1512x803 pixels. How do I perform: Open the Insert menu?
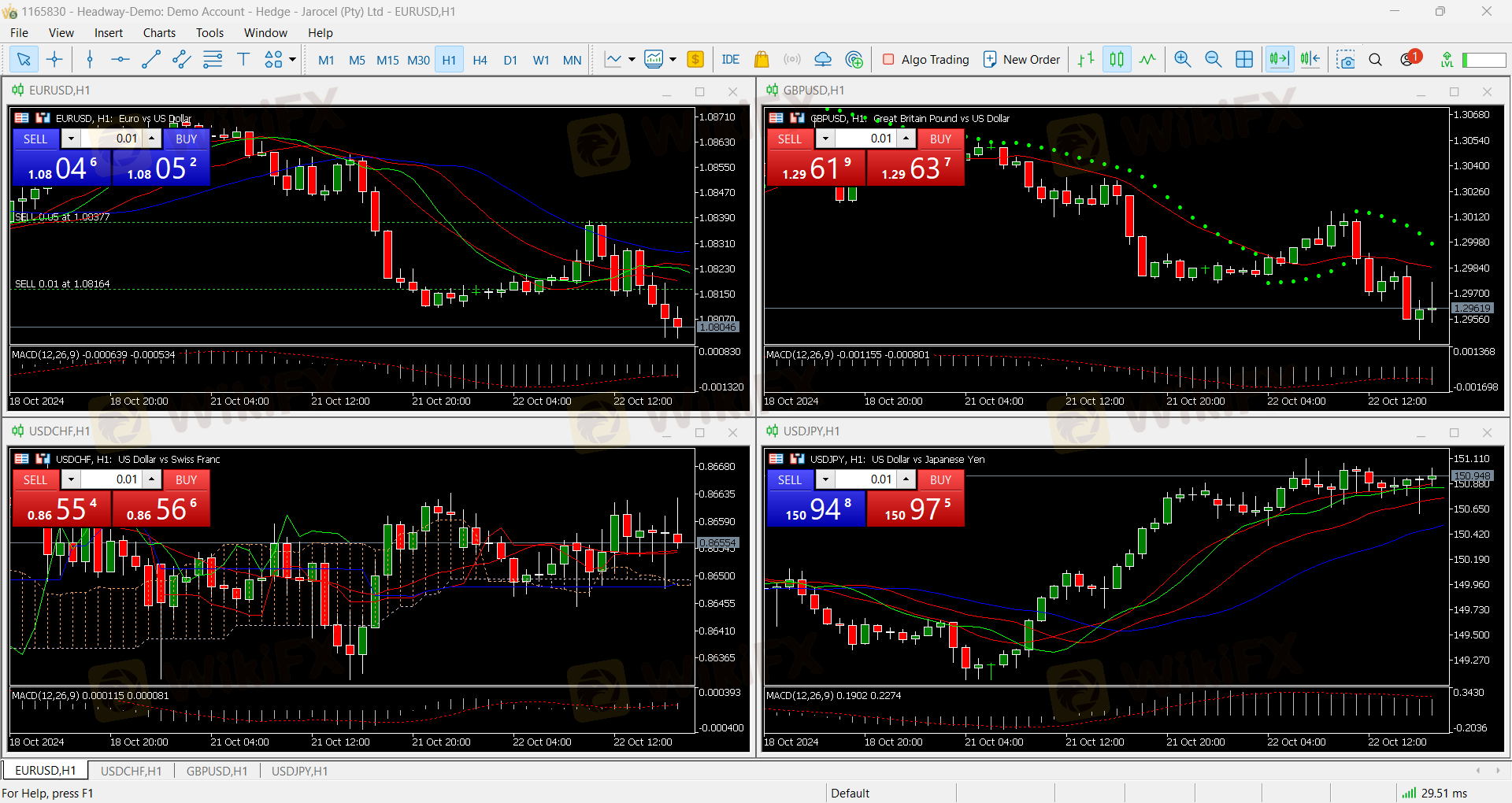click(109, 32)
